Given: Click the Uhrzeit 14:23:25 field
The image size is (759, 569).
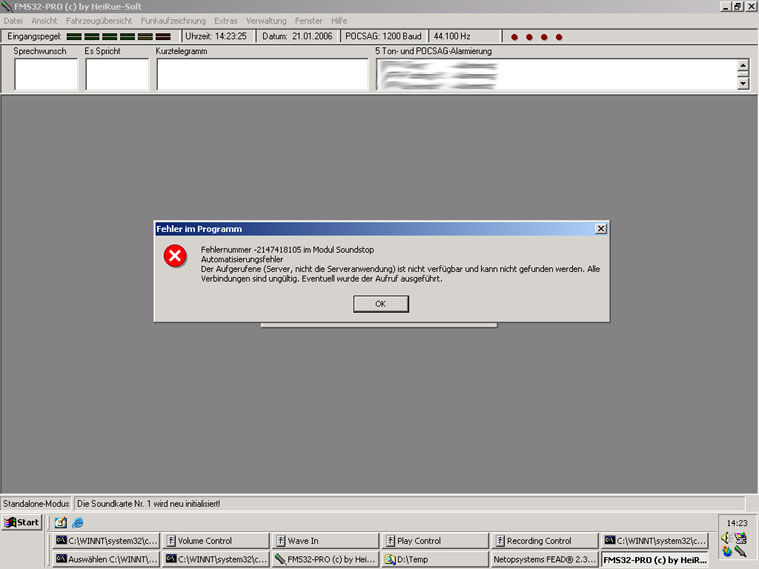Looking at the screenshot, I should pyautogui.click(x=217, y=36).
